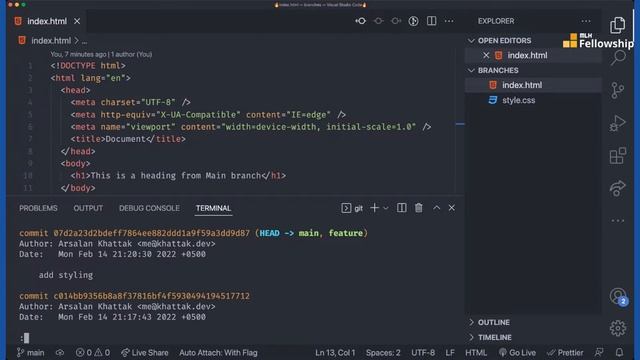
Task: Click the GitLens blame annotation text
Action: (101, 54)
